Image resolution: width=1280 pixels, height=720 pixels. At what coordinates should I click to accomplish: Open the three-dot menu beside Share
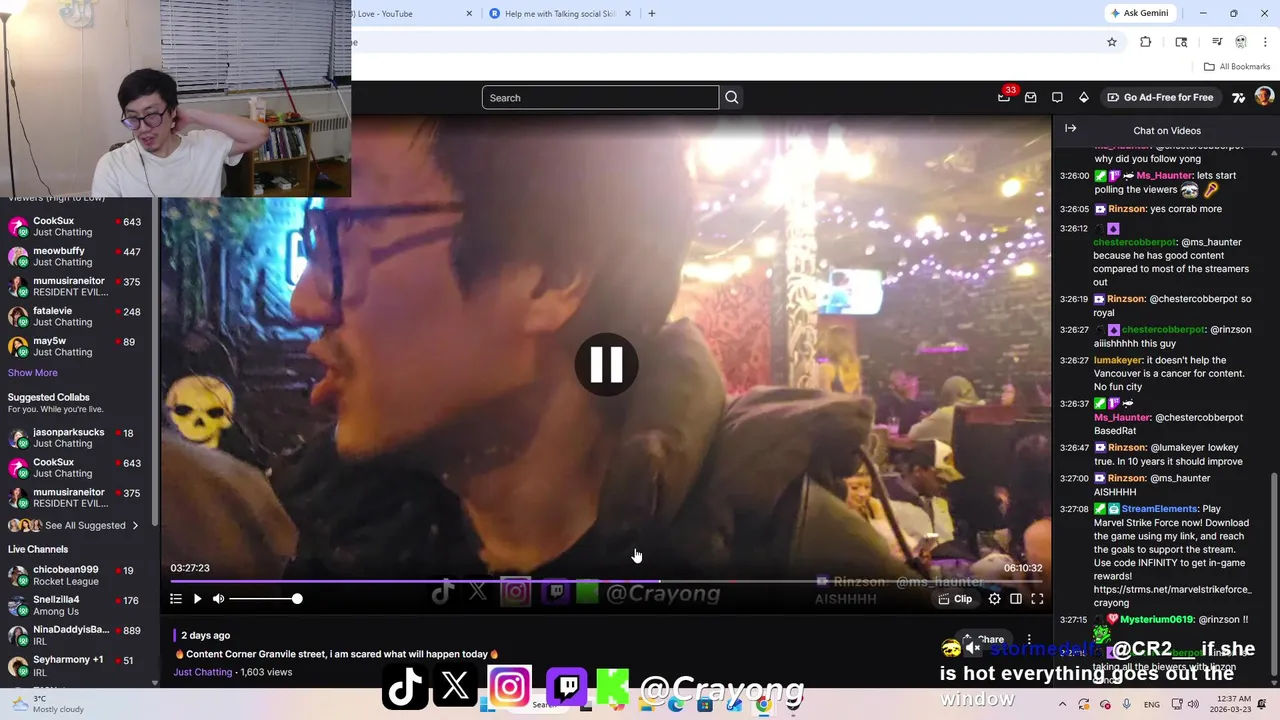(x=1029, y=639)
